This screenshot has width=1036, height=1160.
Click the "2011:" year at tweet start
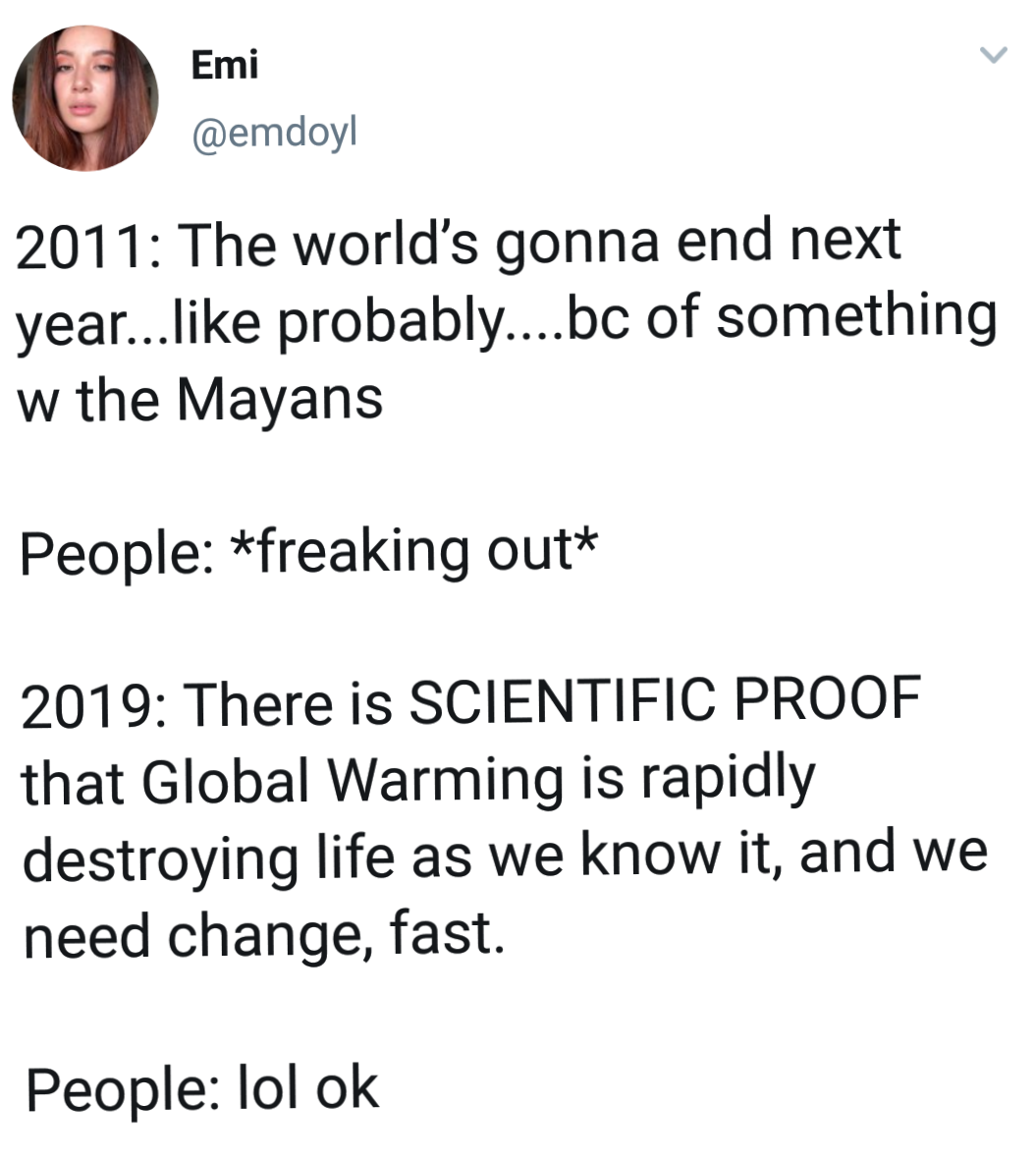[x=88, y=242]
